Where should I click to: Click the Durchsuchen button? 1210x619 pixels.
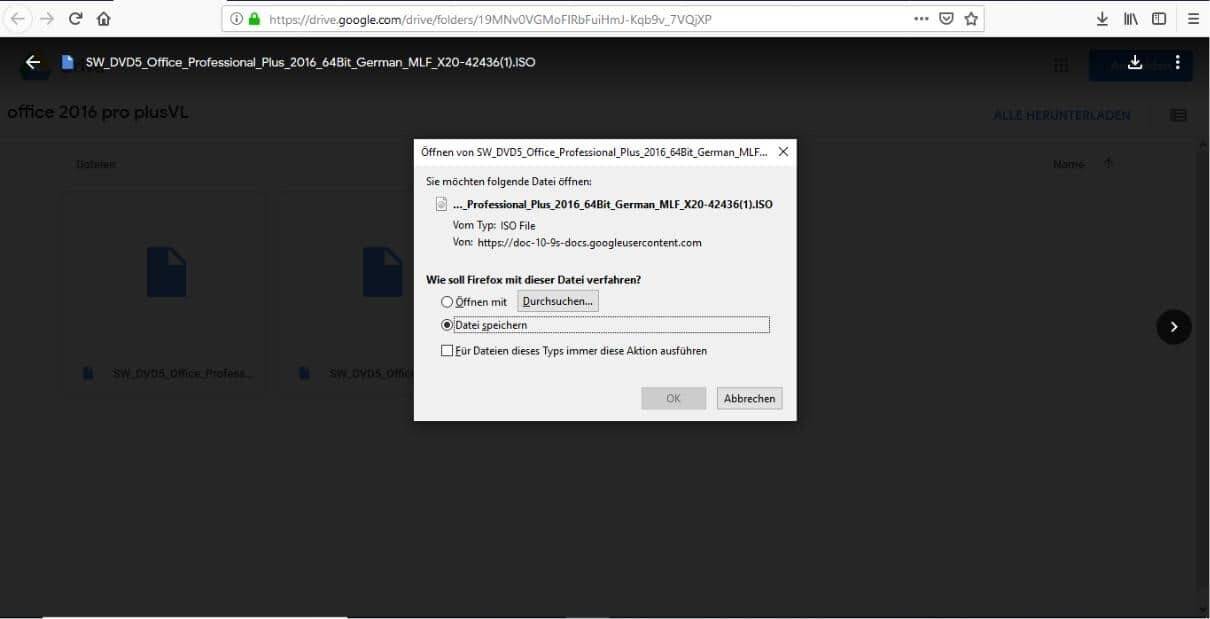[557, 301]
